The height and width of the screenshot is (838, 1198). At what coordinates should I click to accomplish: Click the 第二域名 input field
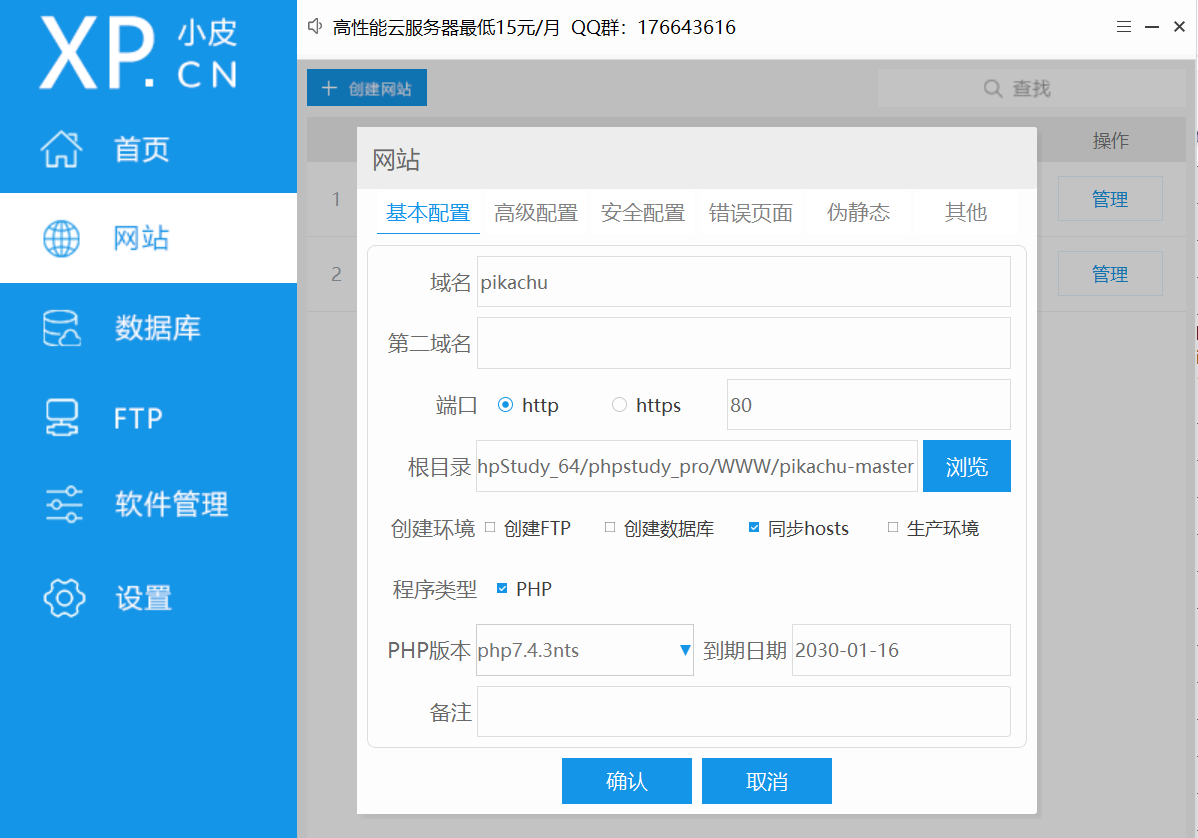pos(743,343)
